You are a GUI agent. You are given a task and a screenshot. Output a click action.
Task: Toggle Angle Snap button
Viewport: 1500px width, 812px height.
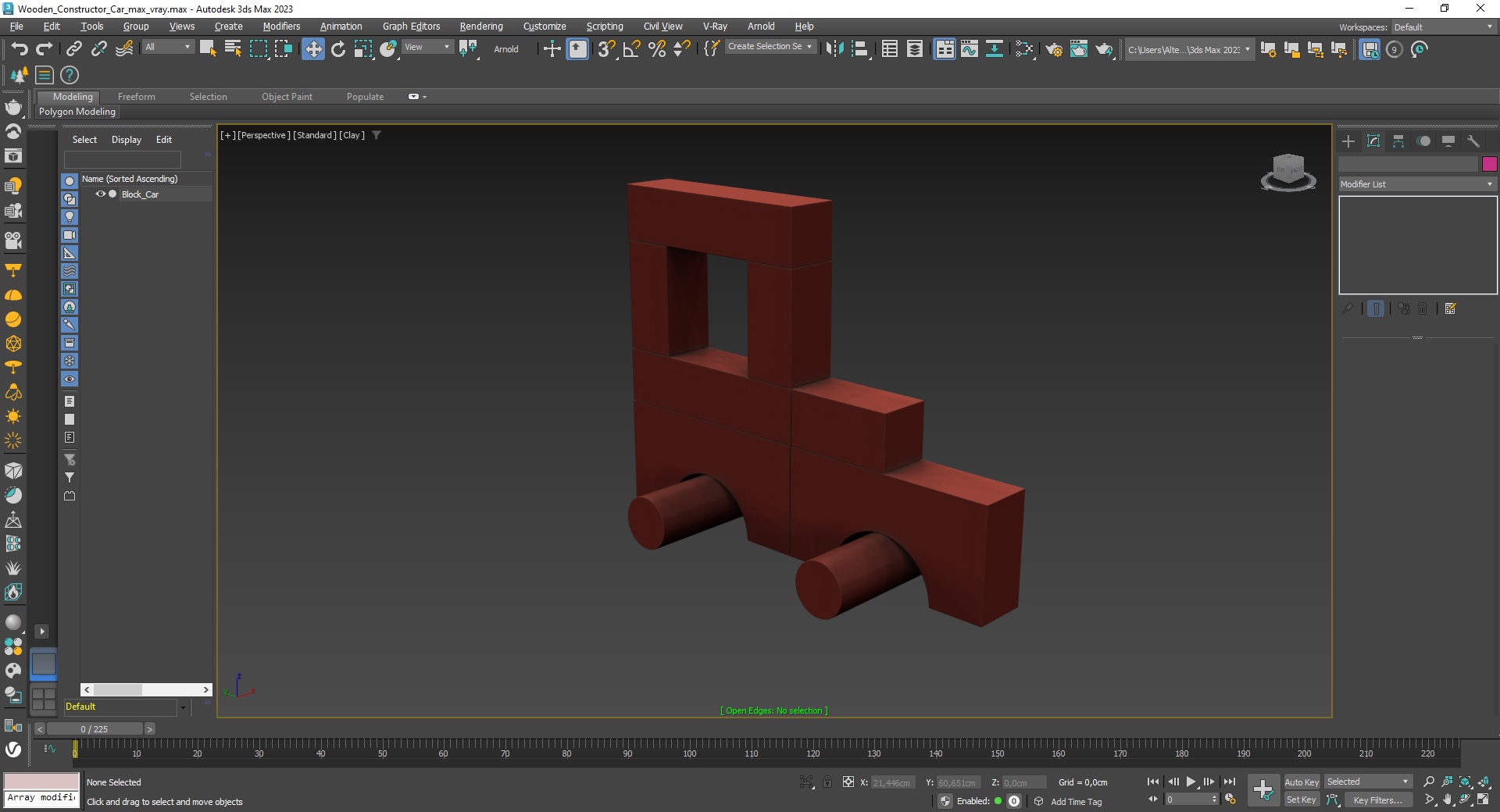[631, 49]
